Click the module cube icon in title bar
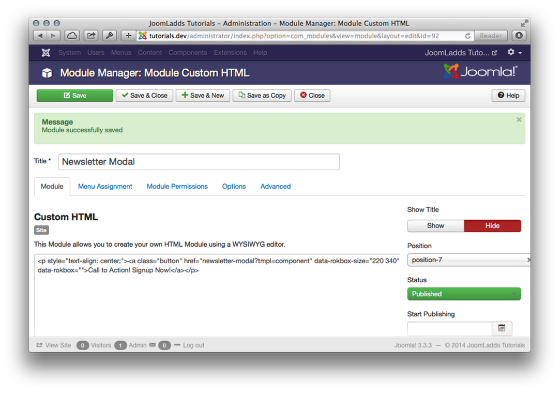This screenshot has height=393, width=560. click(x=47, y=73)
